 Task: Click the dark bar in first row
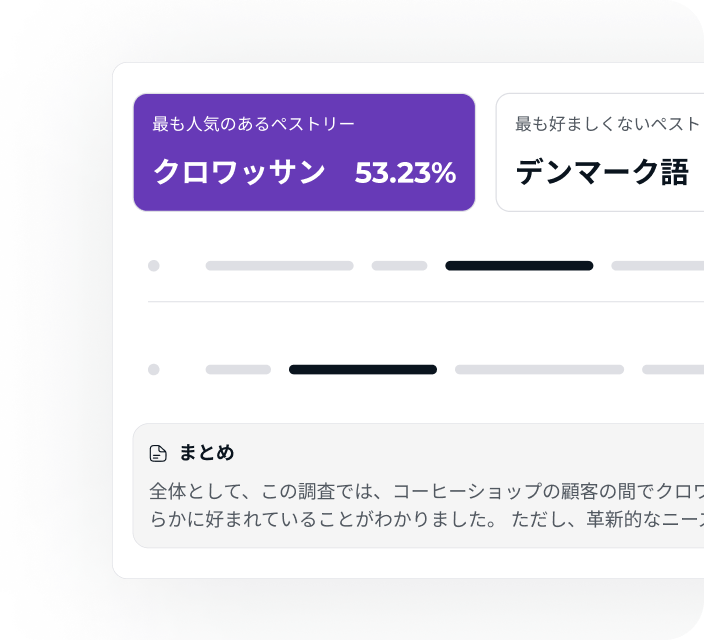pyautogui.click(x=519, y=265)
